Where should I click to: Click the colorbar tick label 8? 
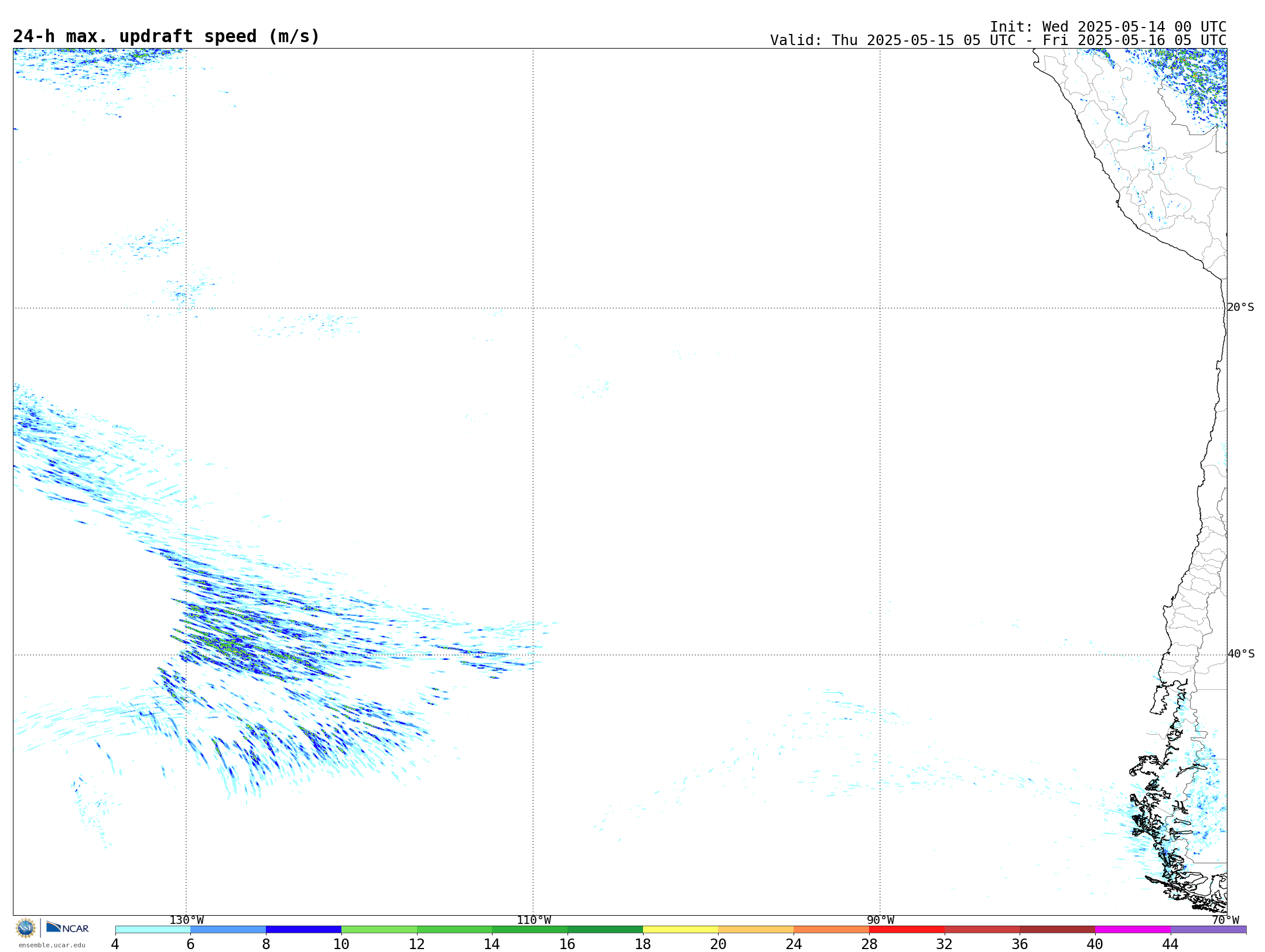coord(266,944)
